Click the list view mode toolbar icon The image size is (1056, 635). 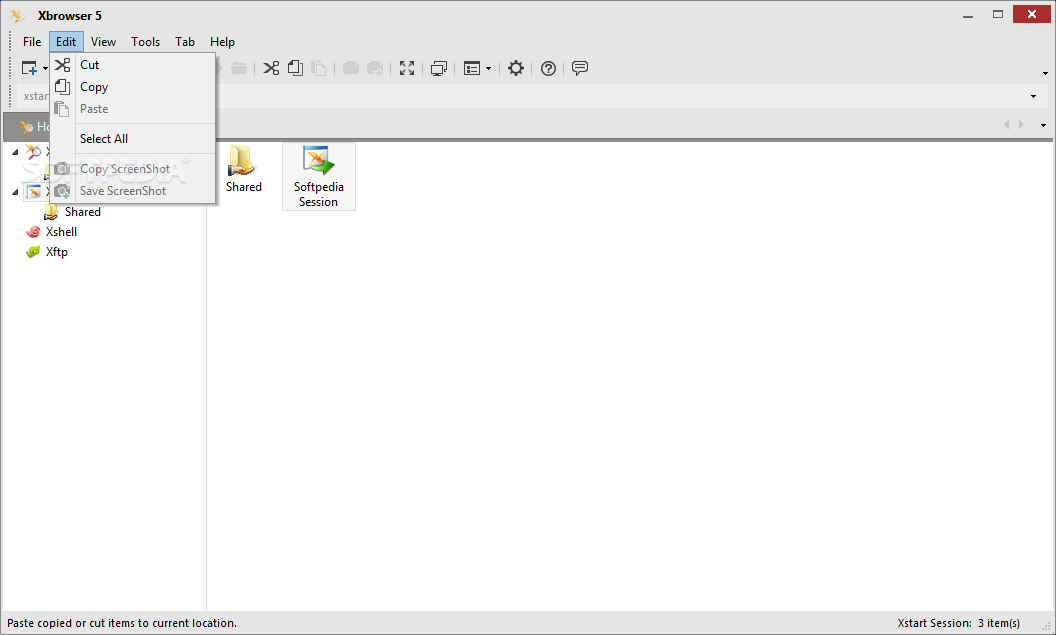472,68
